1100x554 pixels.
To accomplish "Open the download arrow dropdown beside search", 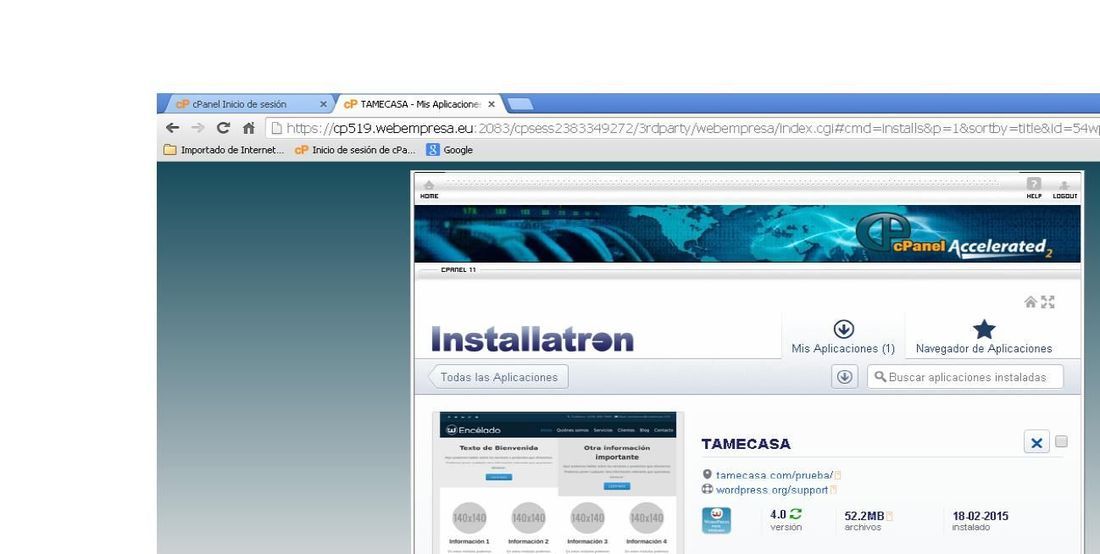I will 845,377.
